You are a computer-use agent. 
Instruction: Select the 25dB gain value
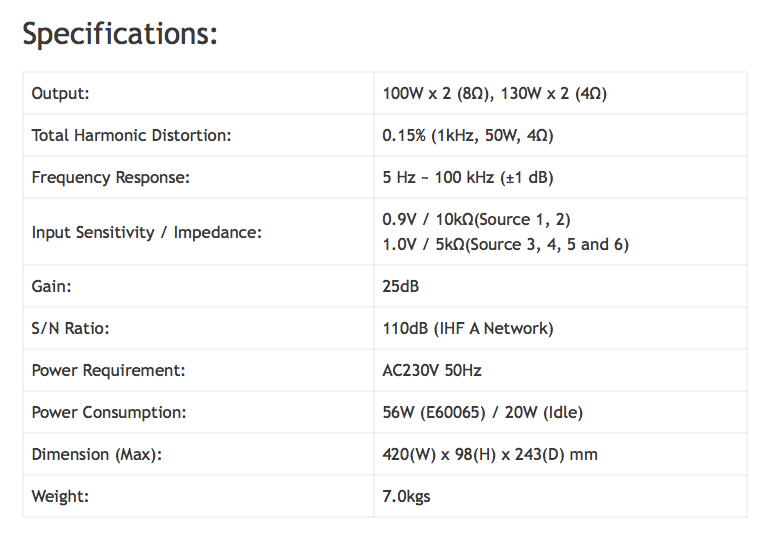(401, 286)
